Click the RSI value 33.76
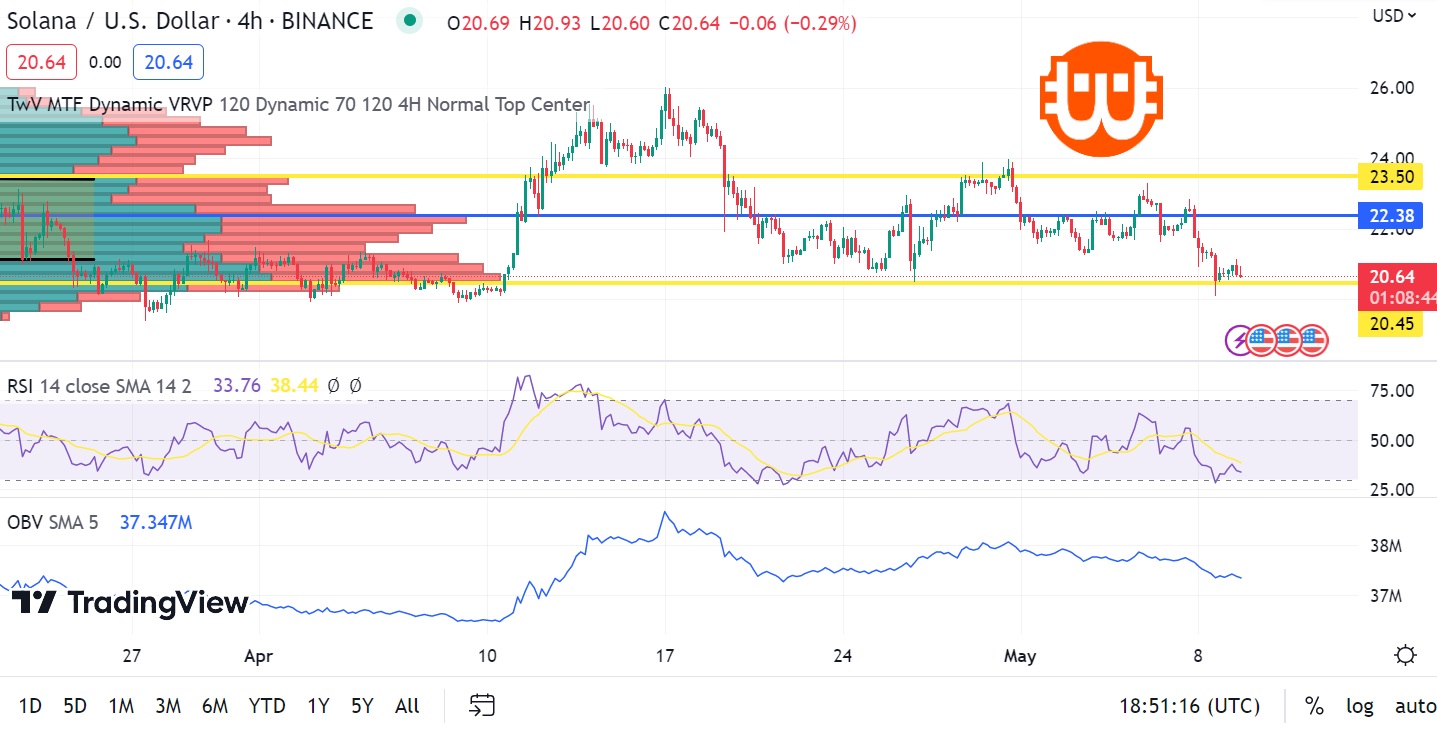The image size is (1437, 730). (236, 386)
